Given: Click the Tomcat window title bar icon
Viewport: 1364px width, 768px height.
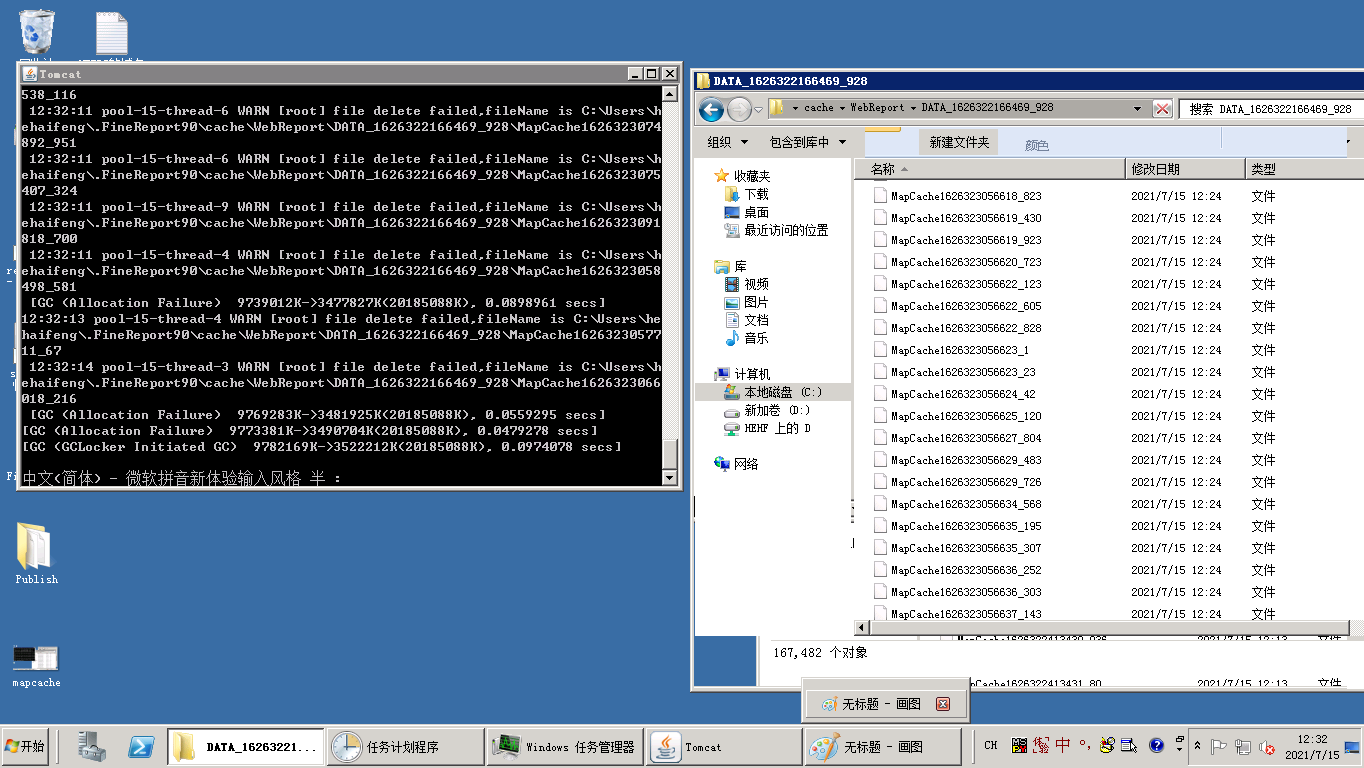Looking at the screenshot, I should tap(30, 74).
